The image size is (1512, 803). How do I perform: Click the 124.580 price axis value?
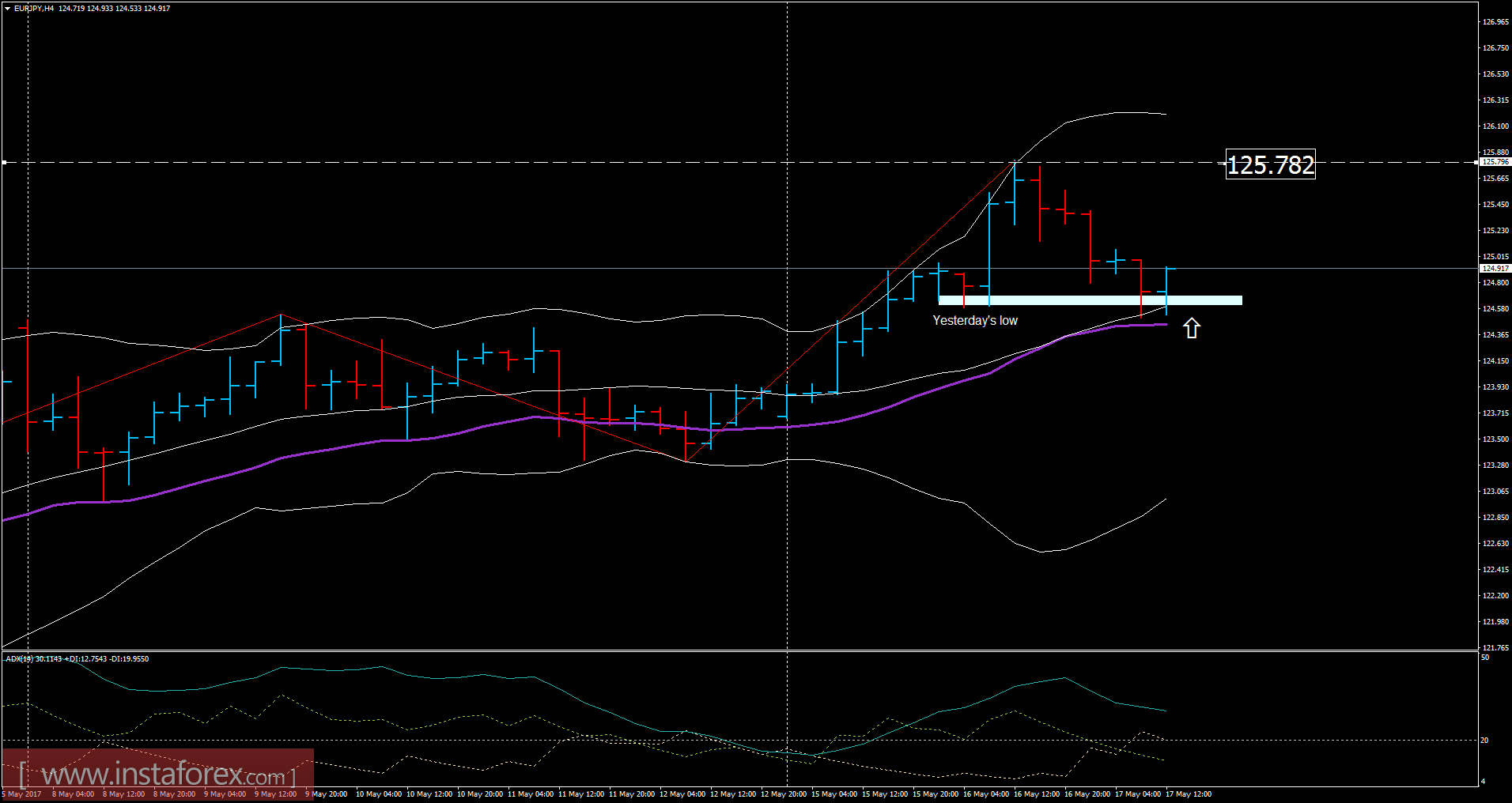click(1495, 309)
